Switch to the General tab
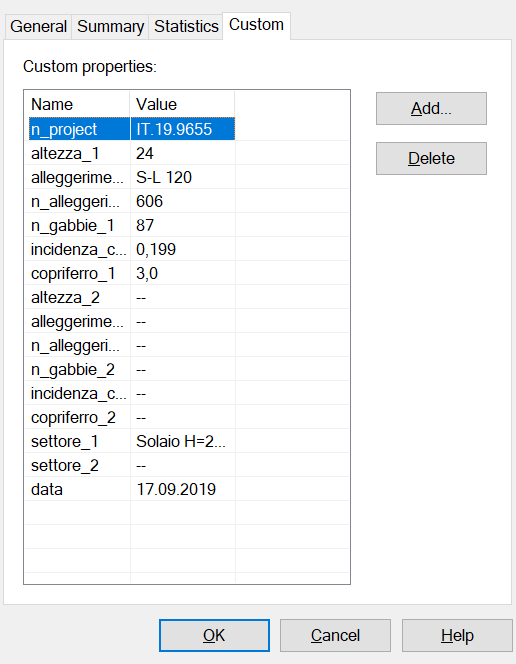 click(38, 26)
